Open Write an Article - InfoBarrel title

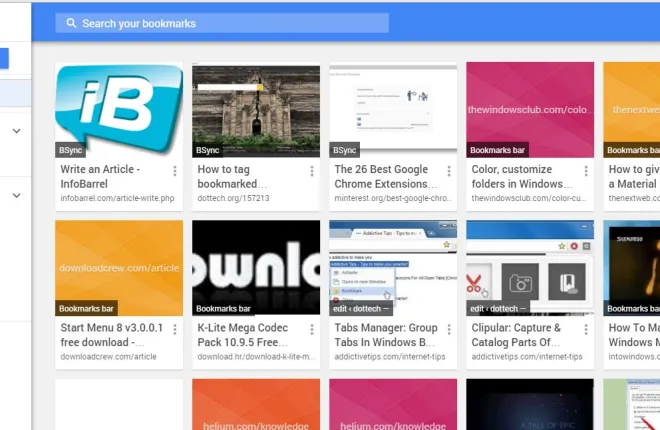[100, 176]
